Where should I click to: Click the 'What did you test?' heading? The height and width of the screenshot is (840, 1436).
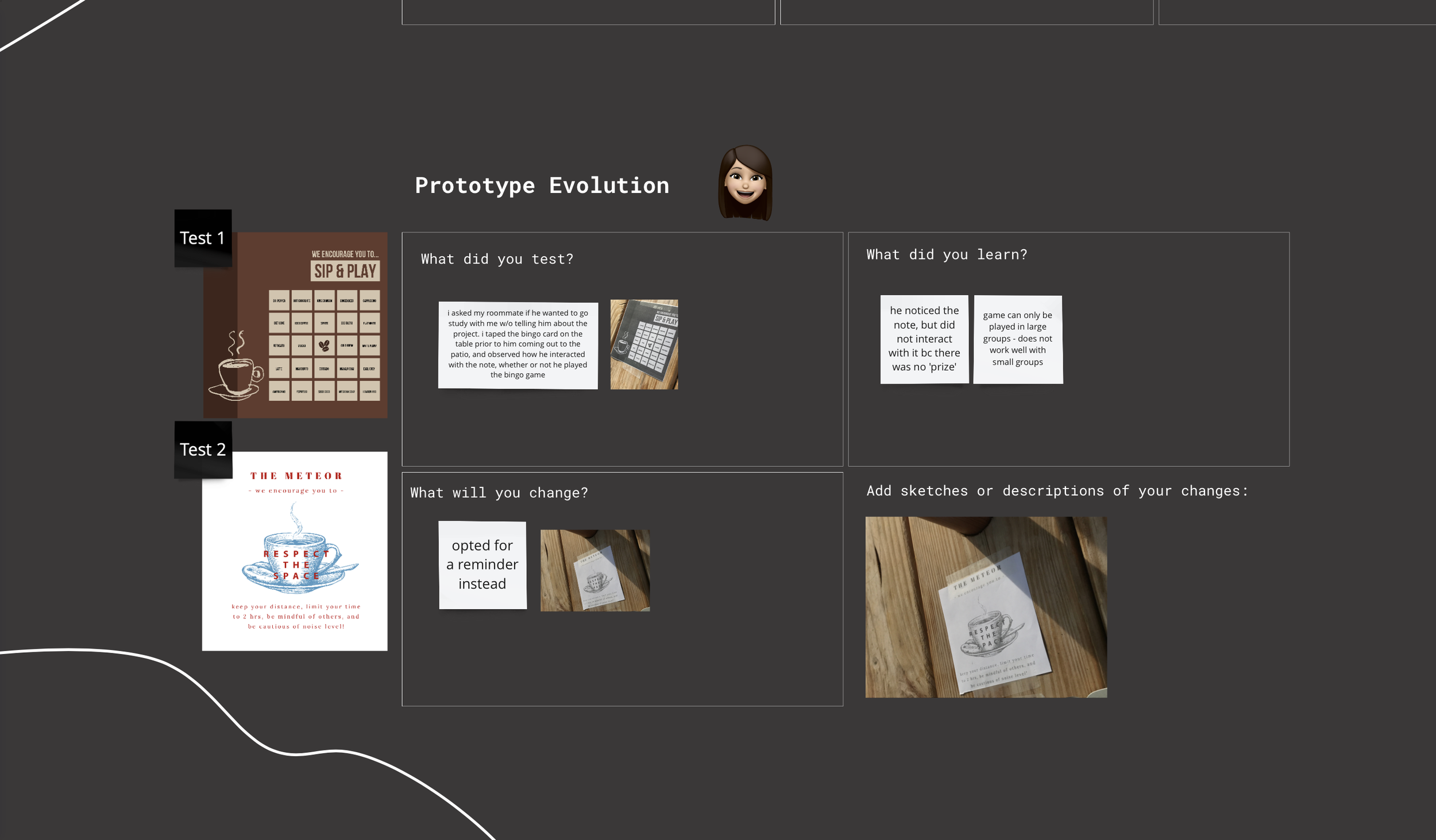497,259
